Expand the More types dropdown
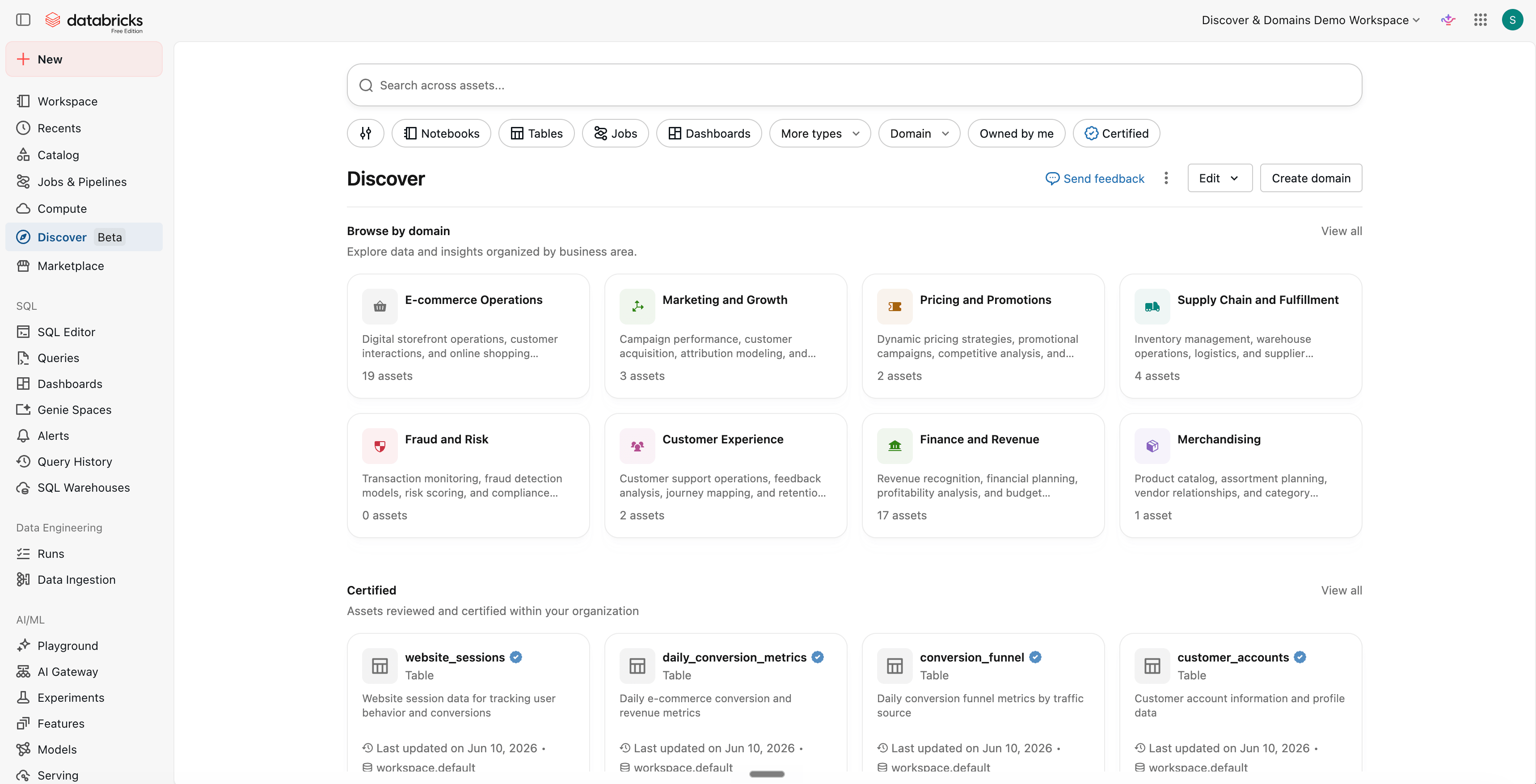This screenshot has height=784, width=1536. (820, 134)
